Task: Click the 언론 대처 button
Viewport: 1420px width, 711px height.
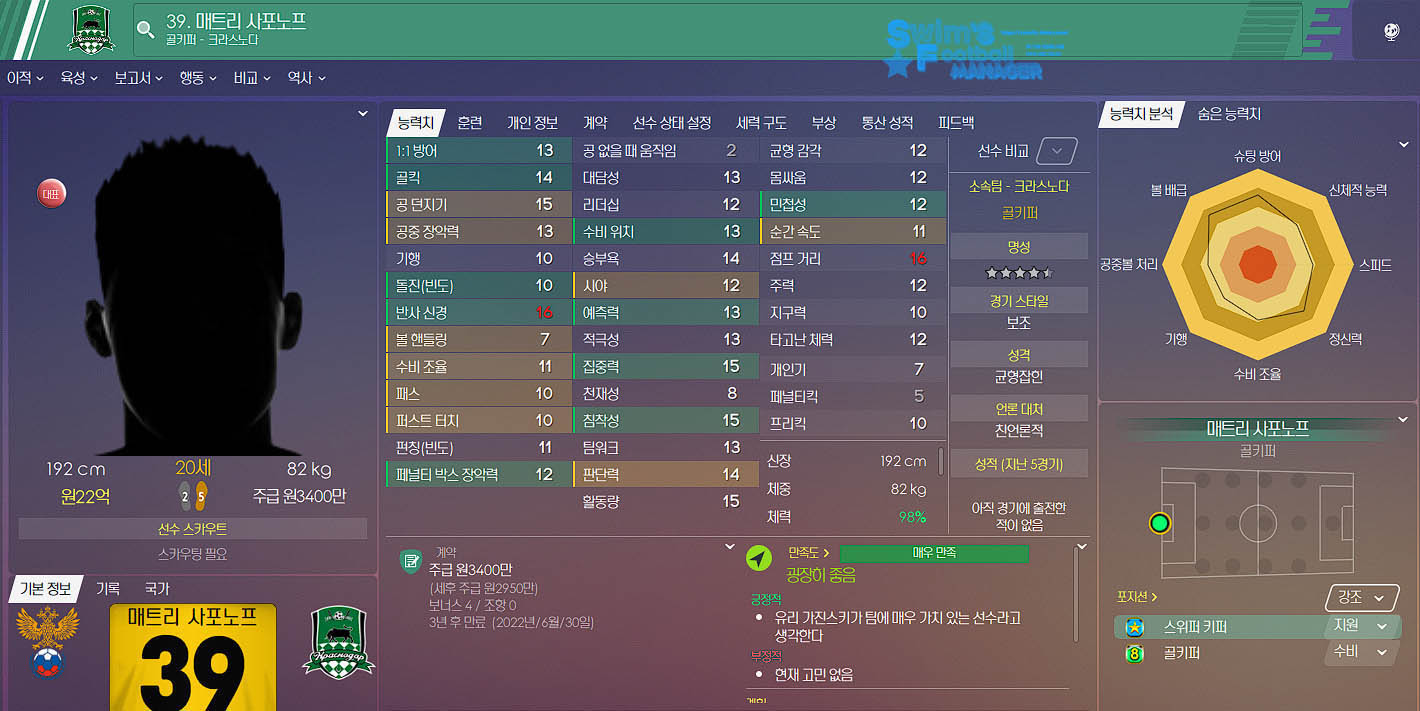Action: pos(1019,408)
